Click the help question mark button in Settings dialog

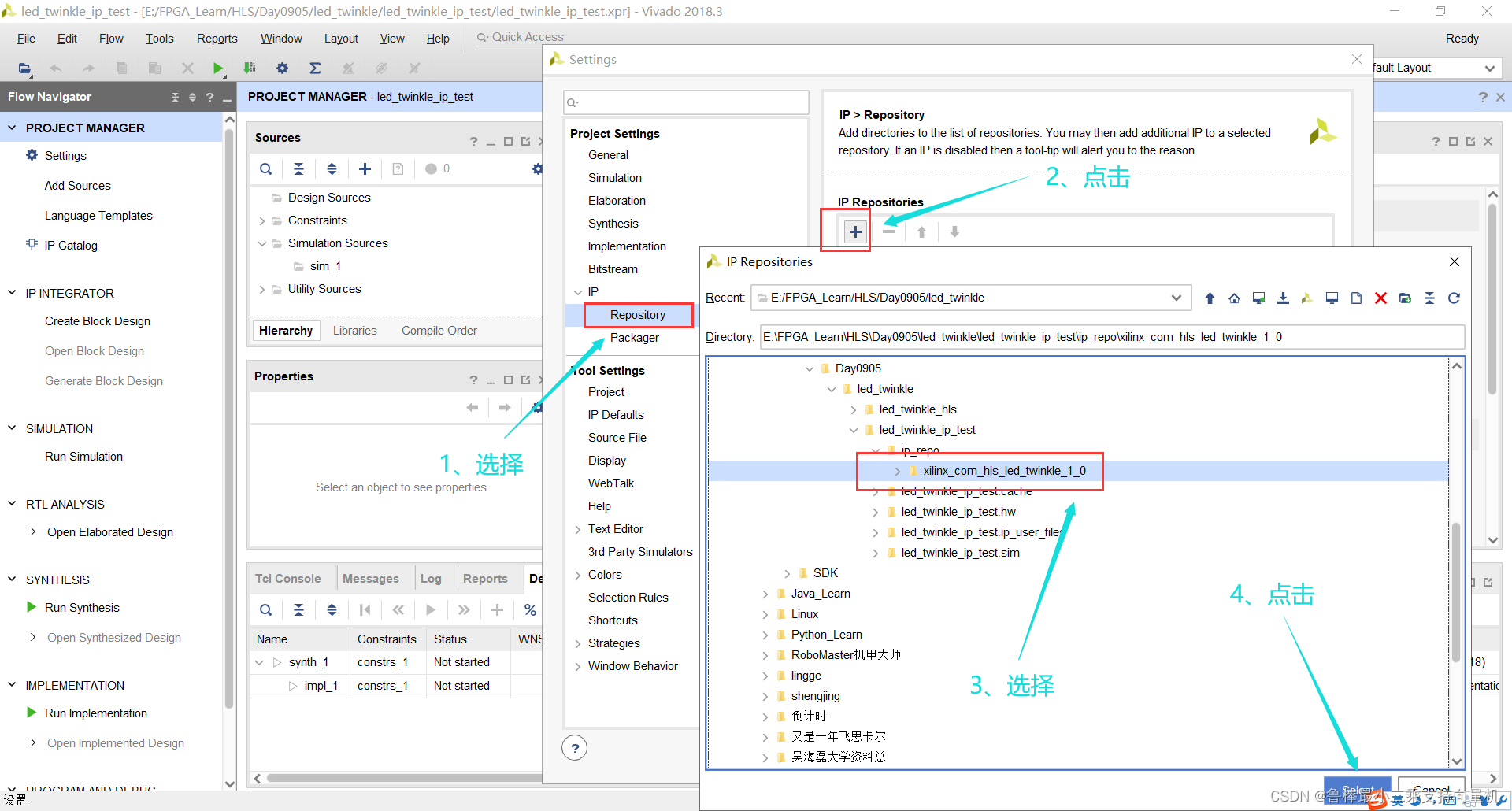tap(575, 748)
